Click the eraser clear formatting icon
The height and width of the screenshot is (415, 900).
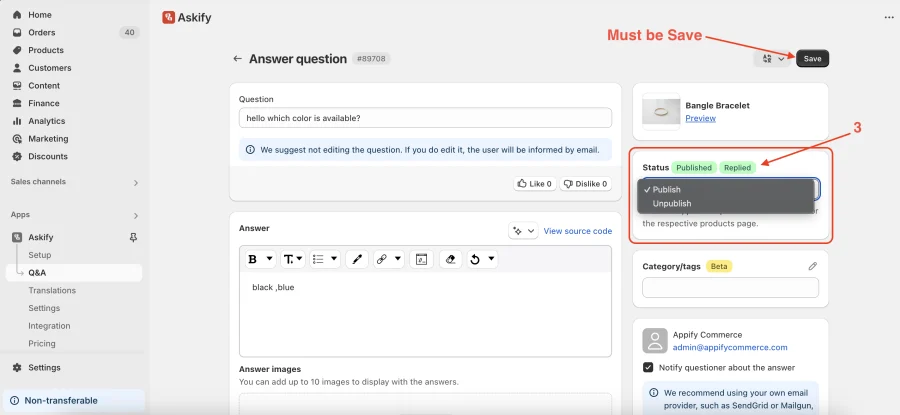point(451,259)
